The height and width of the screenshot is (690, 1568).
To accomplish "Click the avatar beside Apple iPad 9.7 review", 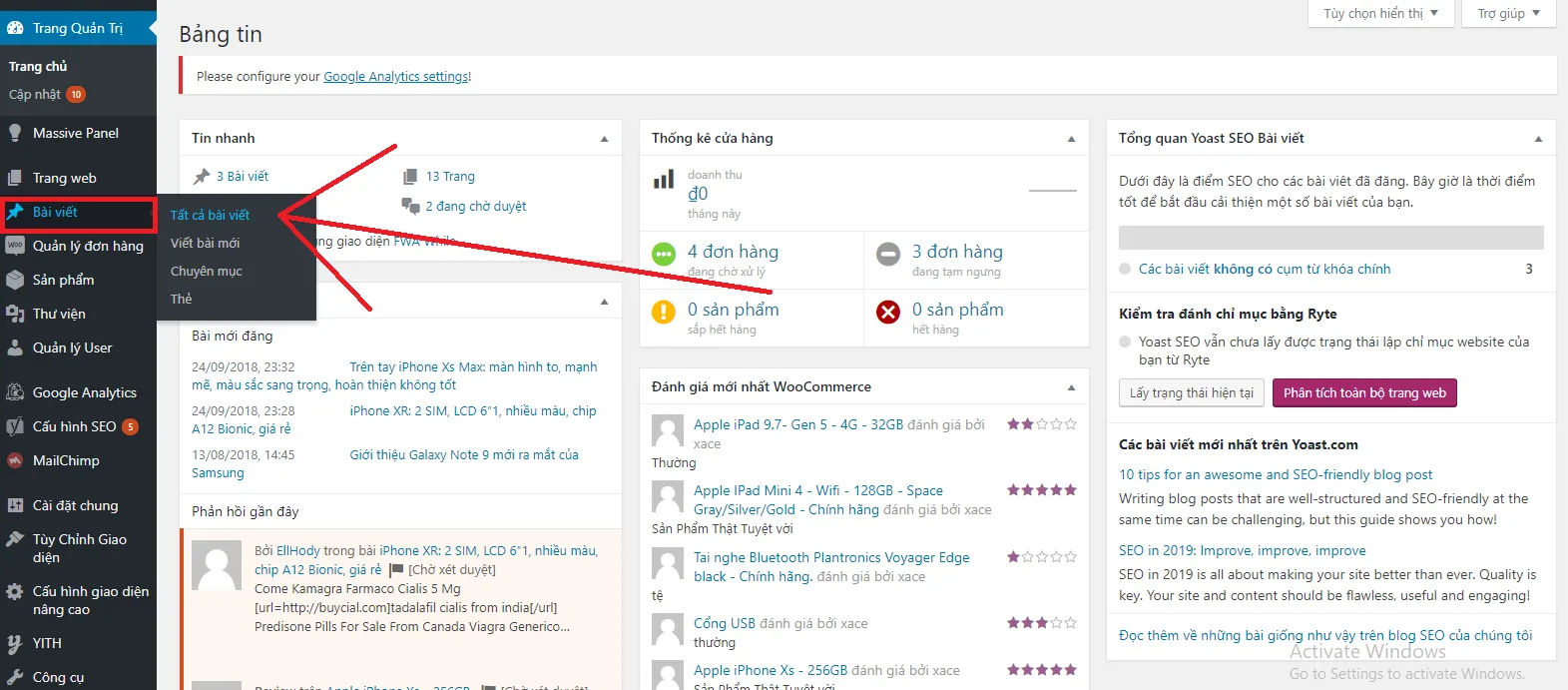I will [x=668, y=430].
